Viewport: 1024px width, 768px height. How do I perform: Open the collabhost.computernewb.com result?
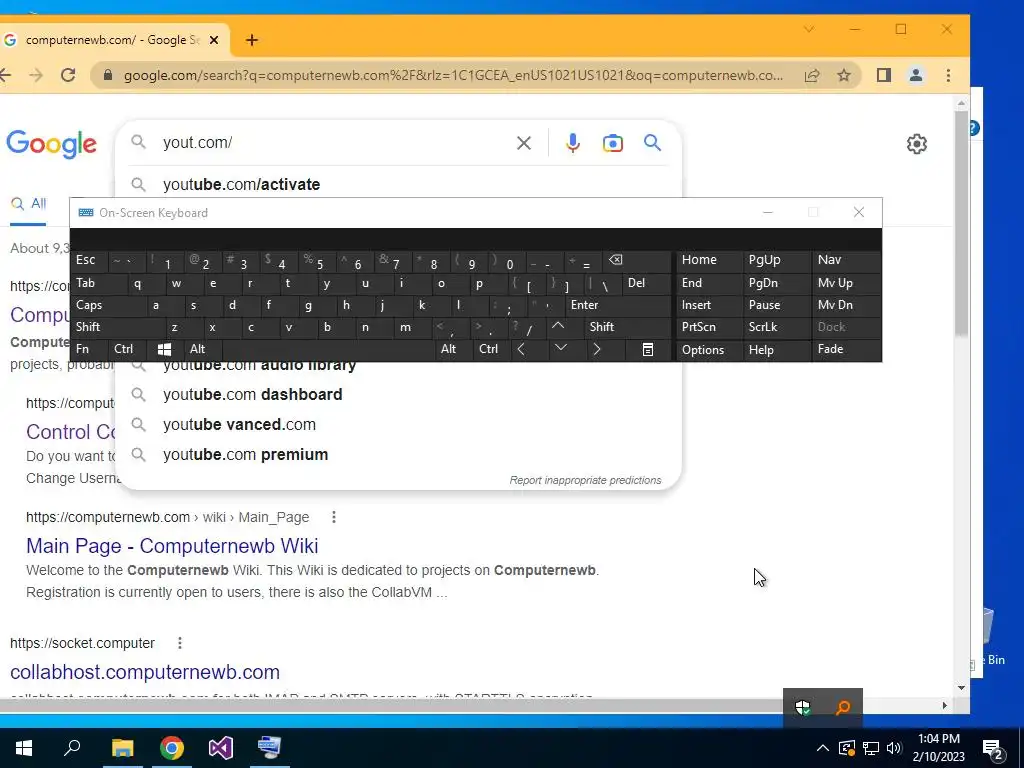coord(145,672)
